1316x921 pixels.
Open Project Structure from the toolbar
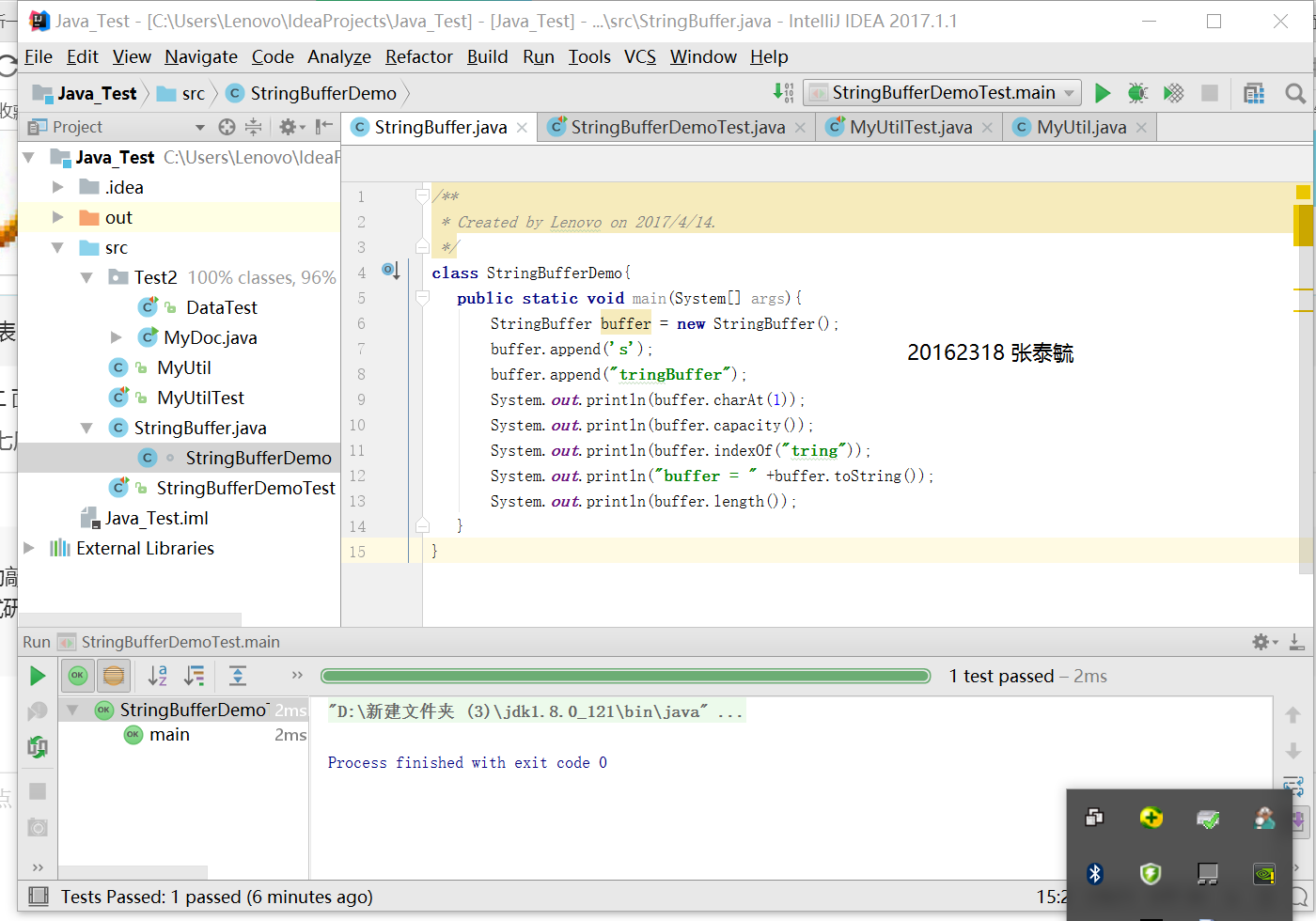tap(1254, 93)
